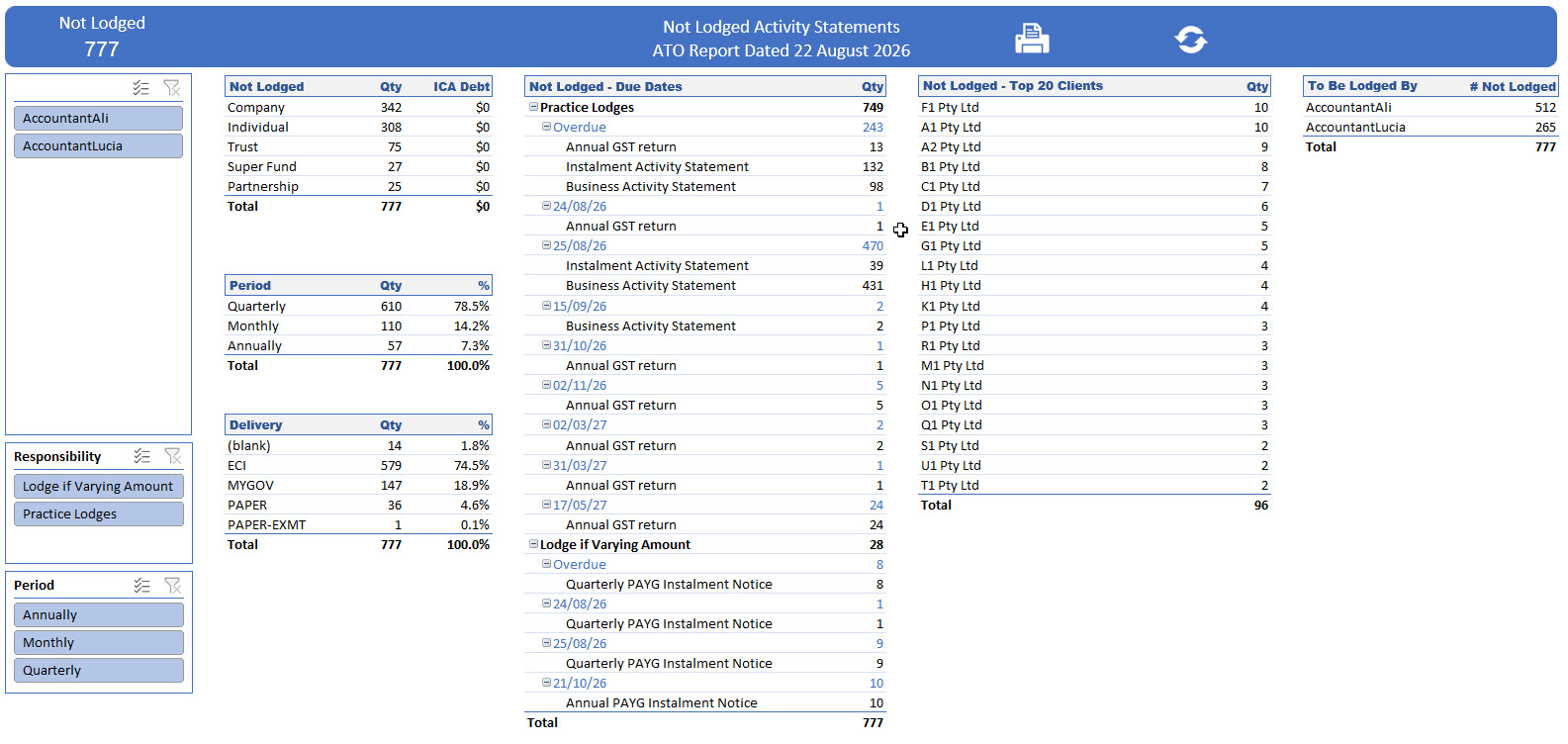Viewport: 1568px width, 744px height.
Task: Toggle multi-select on Responsibility slicer
Action: coord(142,456)
